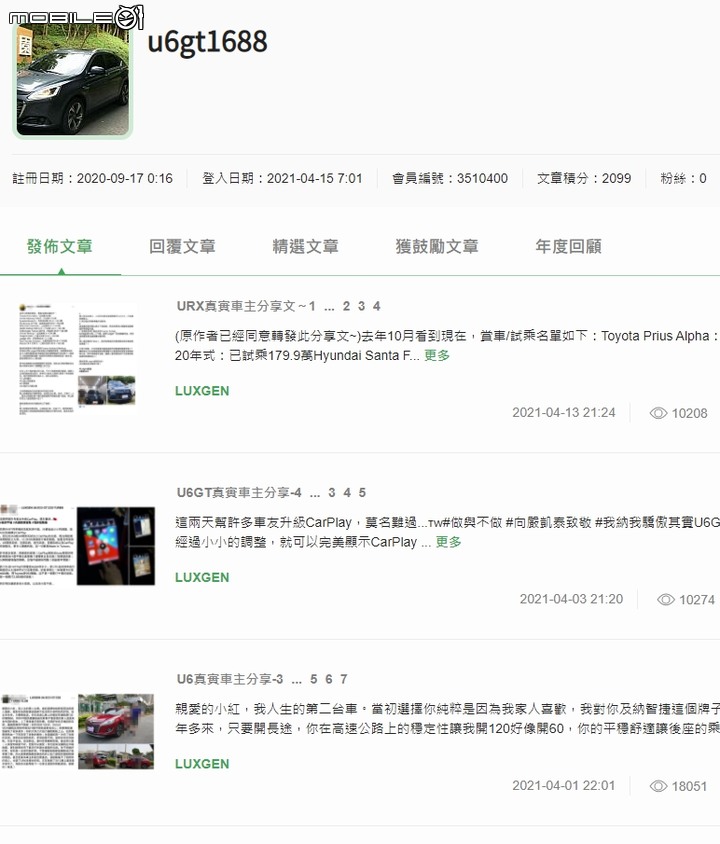Click view count 18051
This screenshot has width=720, height=844.
pyautogui.click(x=689, y=786)
